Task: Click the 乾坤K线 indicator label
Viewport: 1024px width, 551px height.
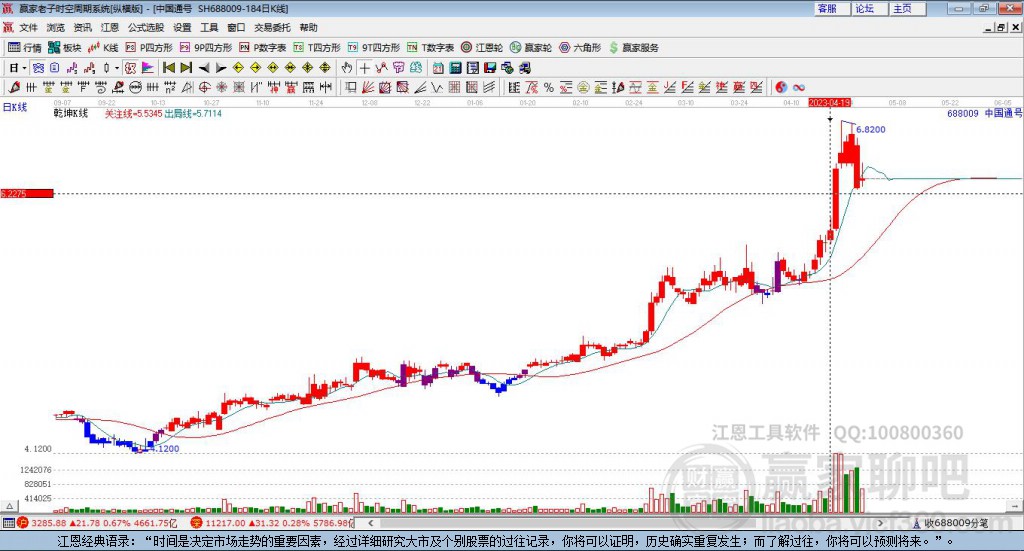Action: pos(71,114)
